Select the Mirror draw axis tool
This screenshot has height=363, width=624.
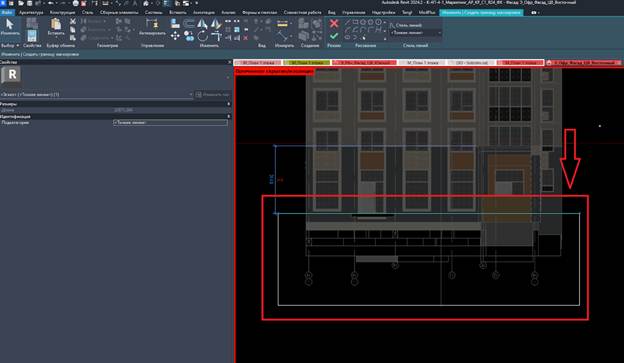pyautogui.click(x=216, y=23)
